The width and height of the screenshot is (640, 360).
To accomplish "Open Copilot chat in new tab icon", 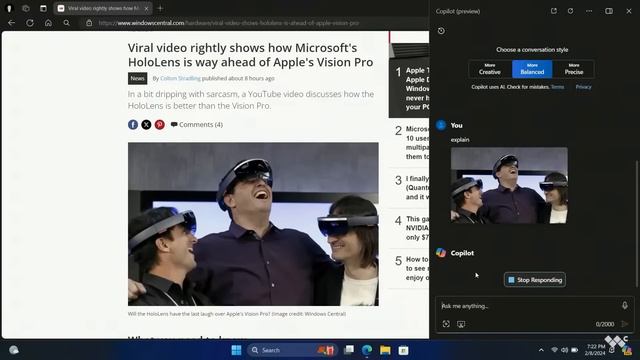I will pyautogui.click(x=553, y=11).
